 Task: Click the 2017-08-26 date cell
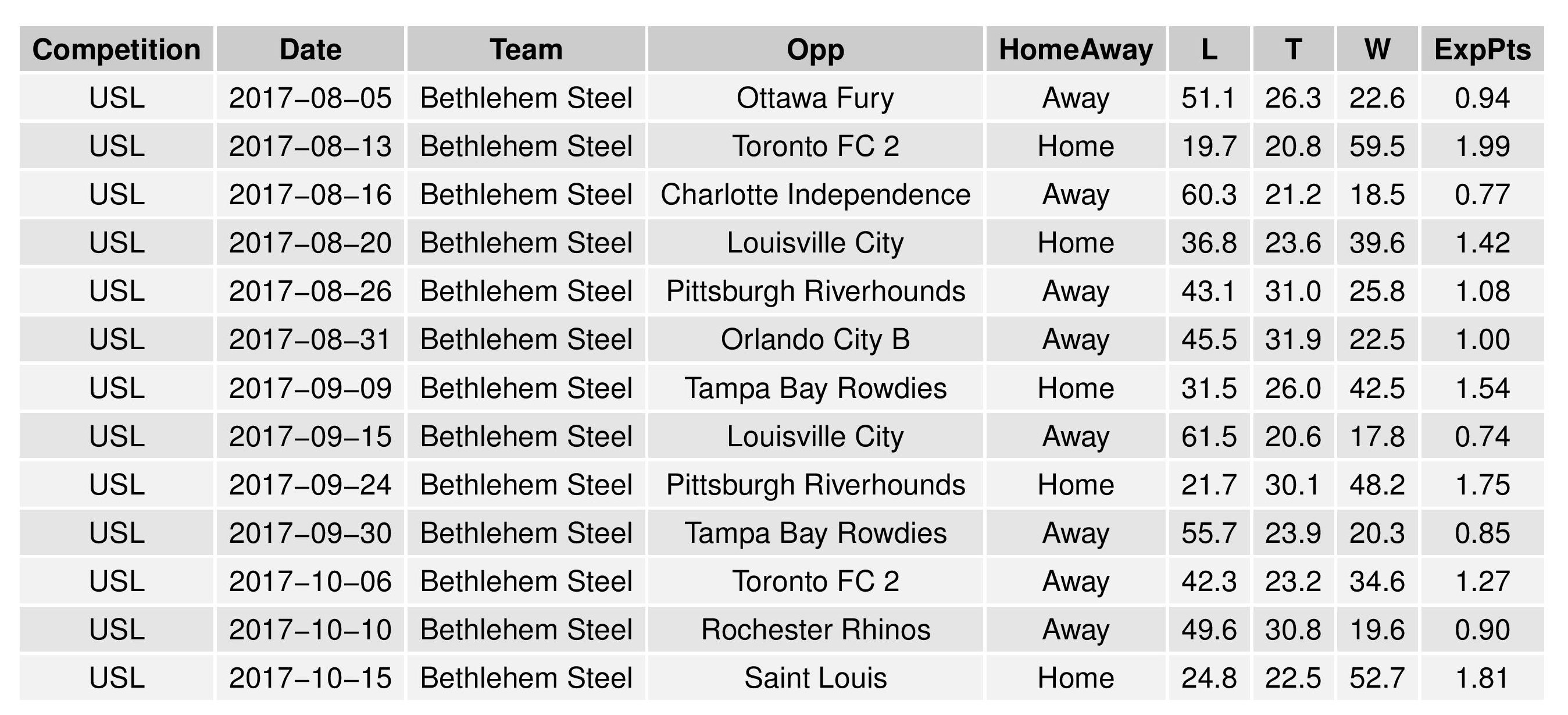click(310, 291)
